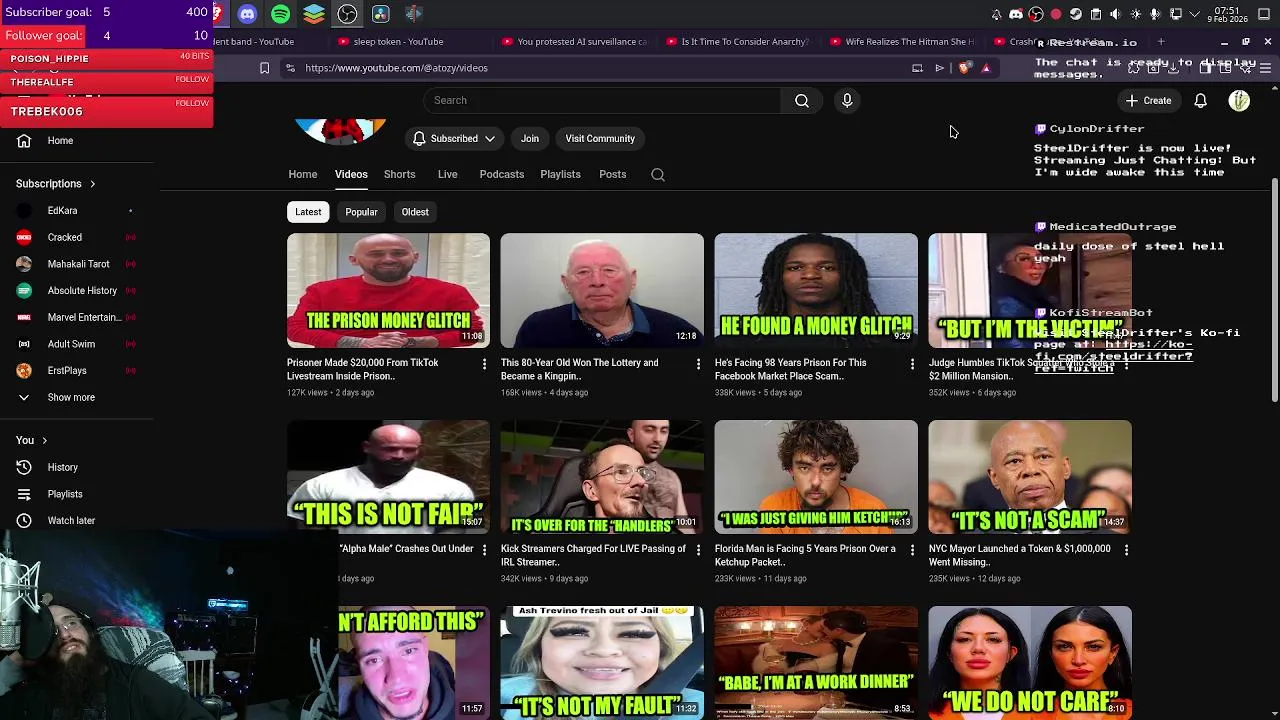Image resolution: width=1280 pixels, height=720 pixels.
Task: Open options for 'Prisoner Made $20,000' video
Action: tap(484, 364)
